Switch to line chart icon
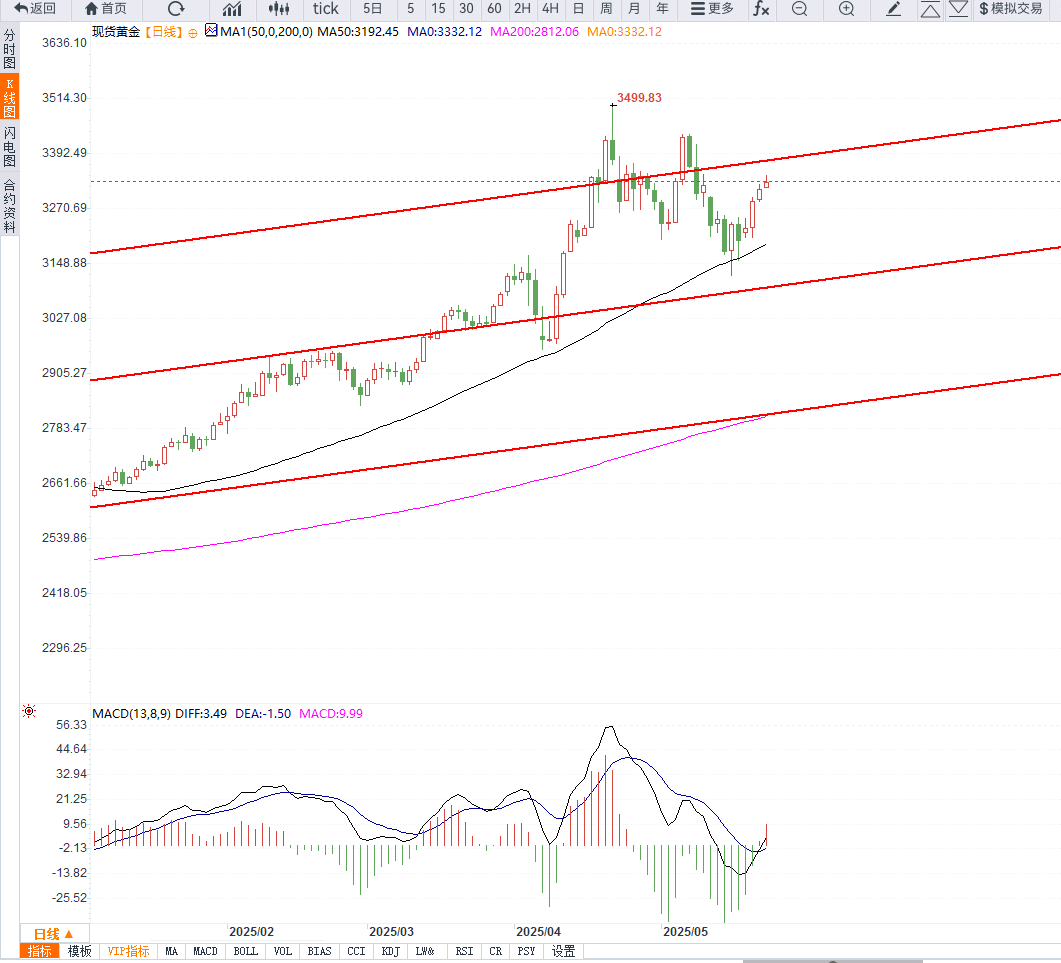Viewport: 1061px width, 963px height. pos(232,9)
